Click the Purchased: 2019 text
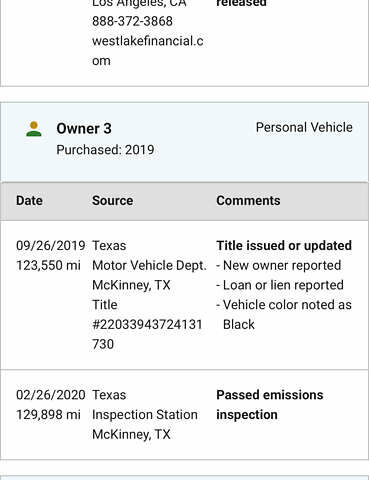The image size is (369, 480). tap(105, 150)
